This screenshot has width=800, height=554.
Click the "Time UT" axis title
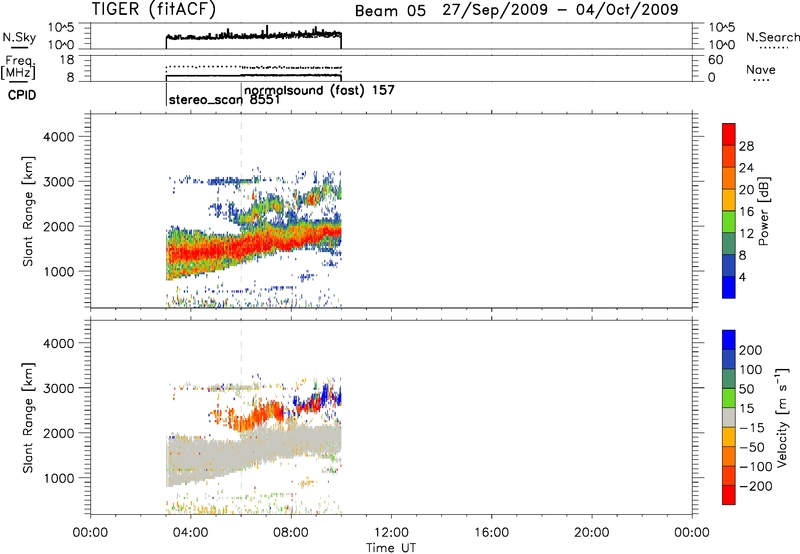coord(391,548)
